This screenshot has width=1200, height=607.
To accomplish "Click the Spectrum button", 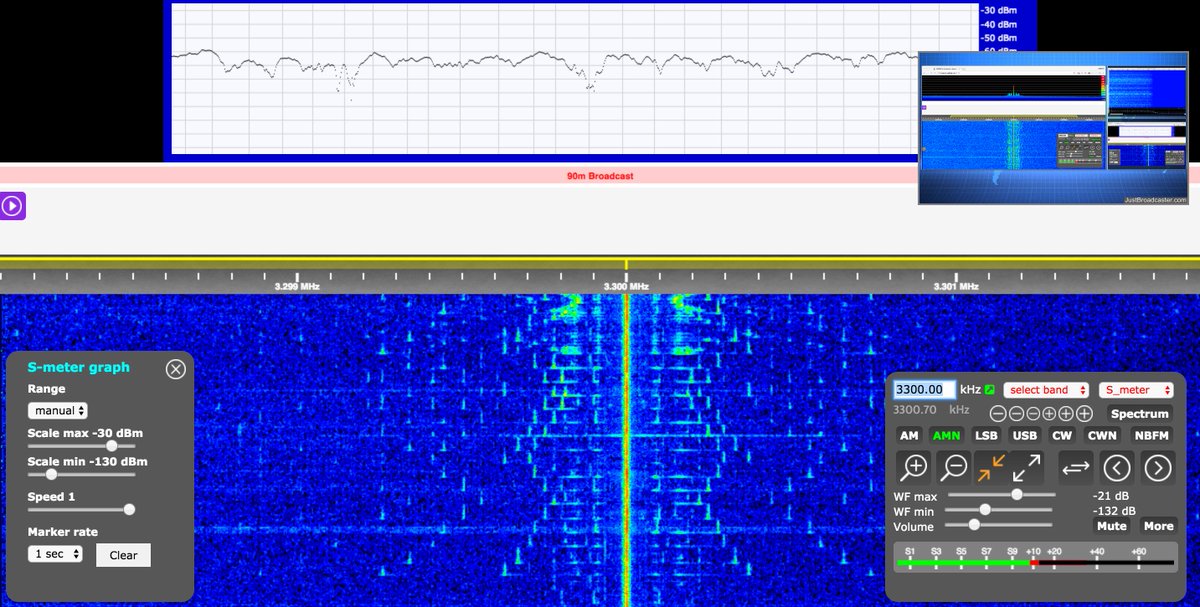I will 1139,413.
